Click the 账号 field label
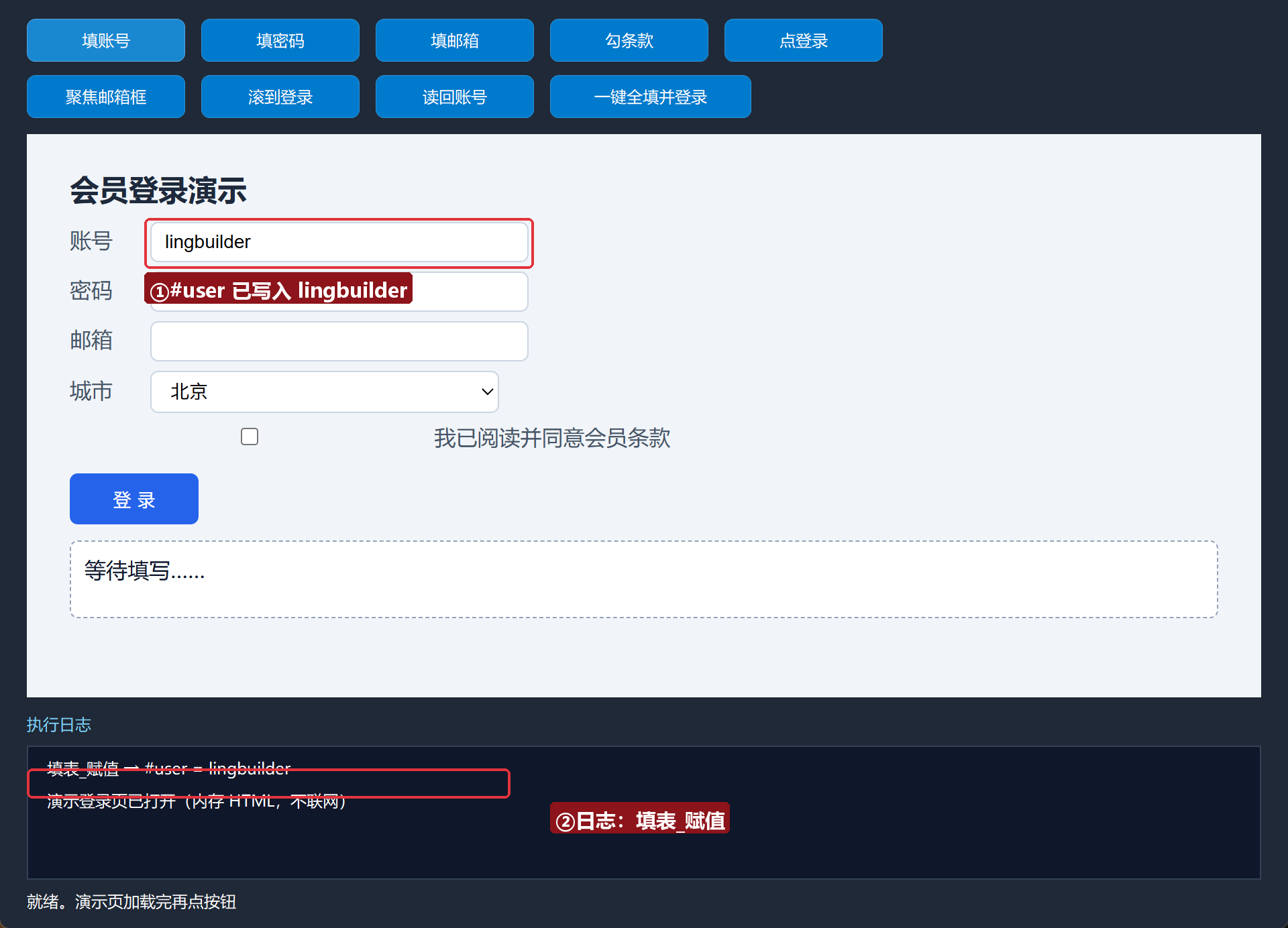The image size is (1288, 928). click(91, 241)
